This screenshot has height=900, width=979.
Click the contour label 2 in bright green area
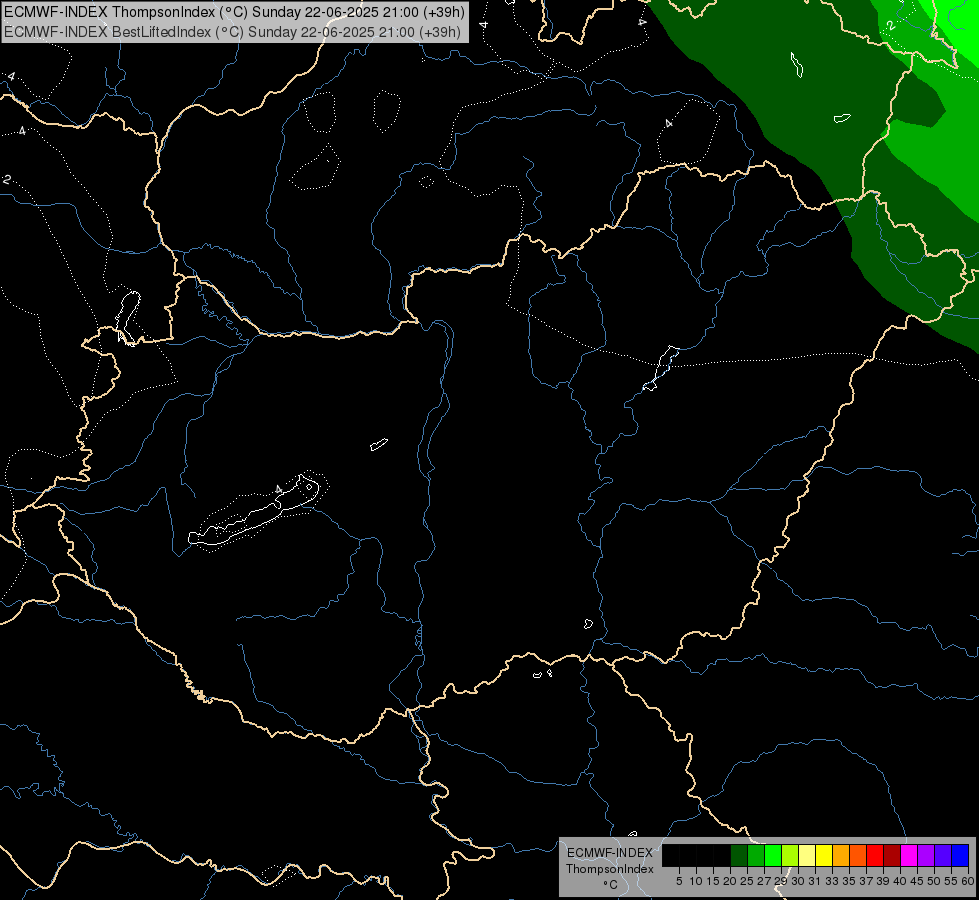click(x=891, y=25)
